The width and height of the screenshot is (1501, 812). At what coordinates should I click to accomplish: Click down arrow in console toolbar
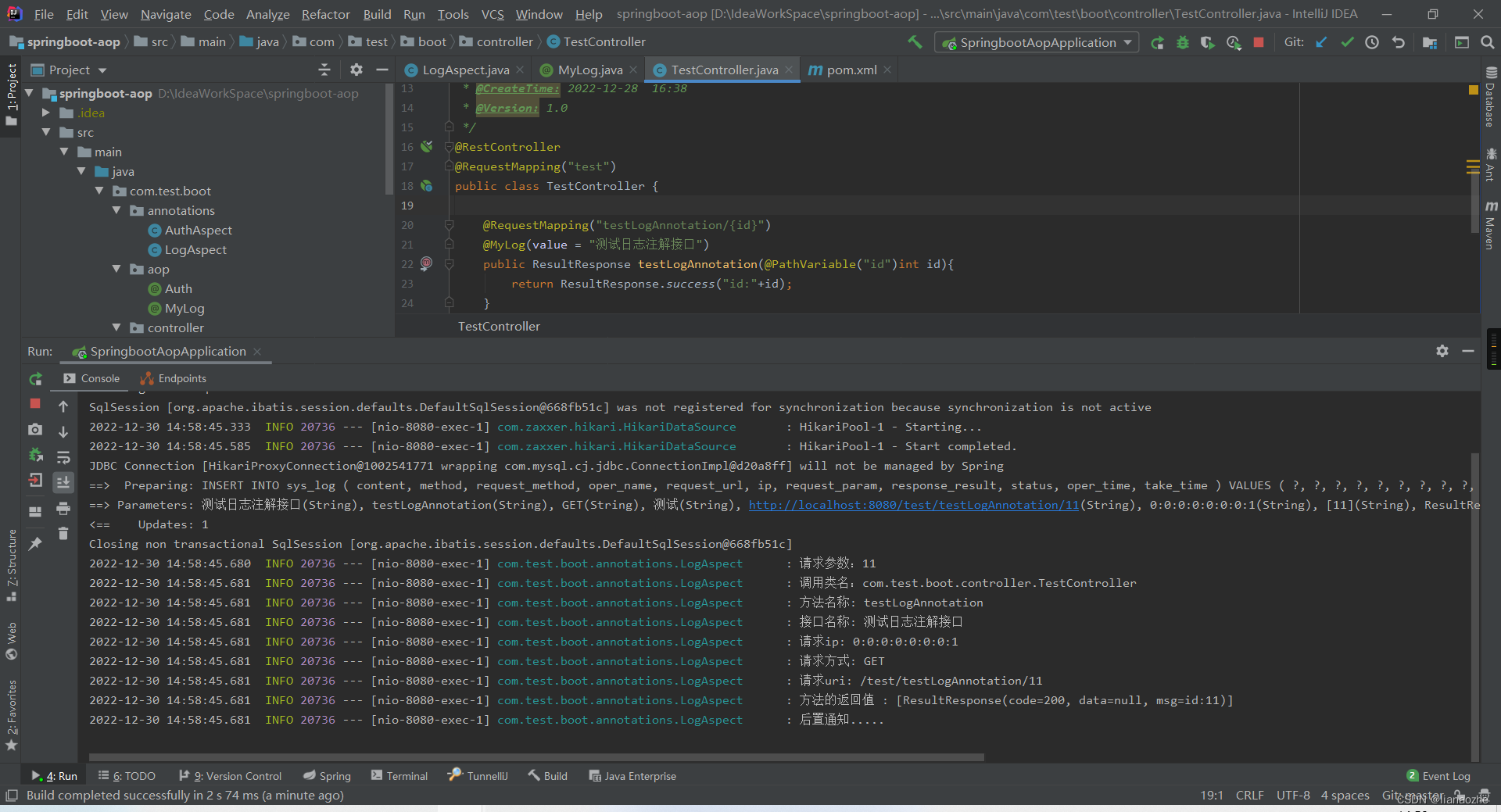[63, 431]
